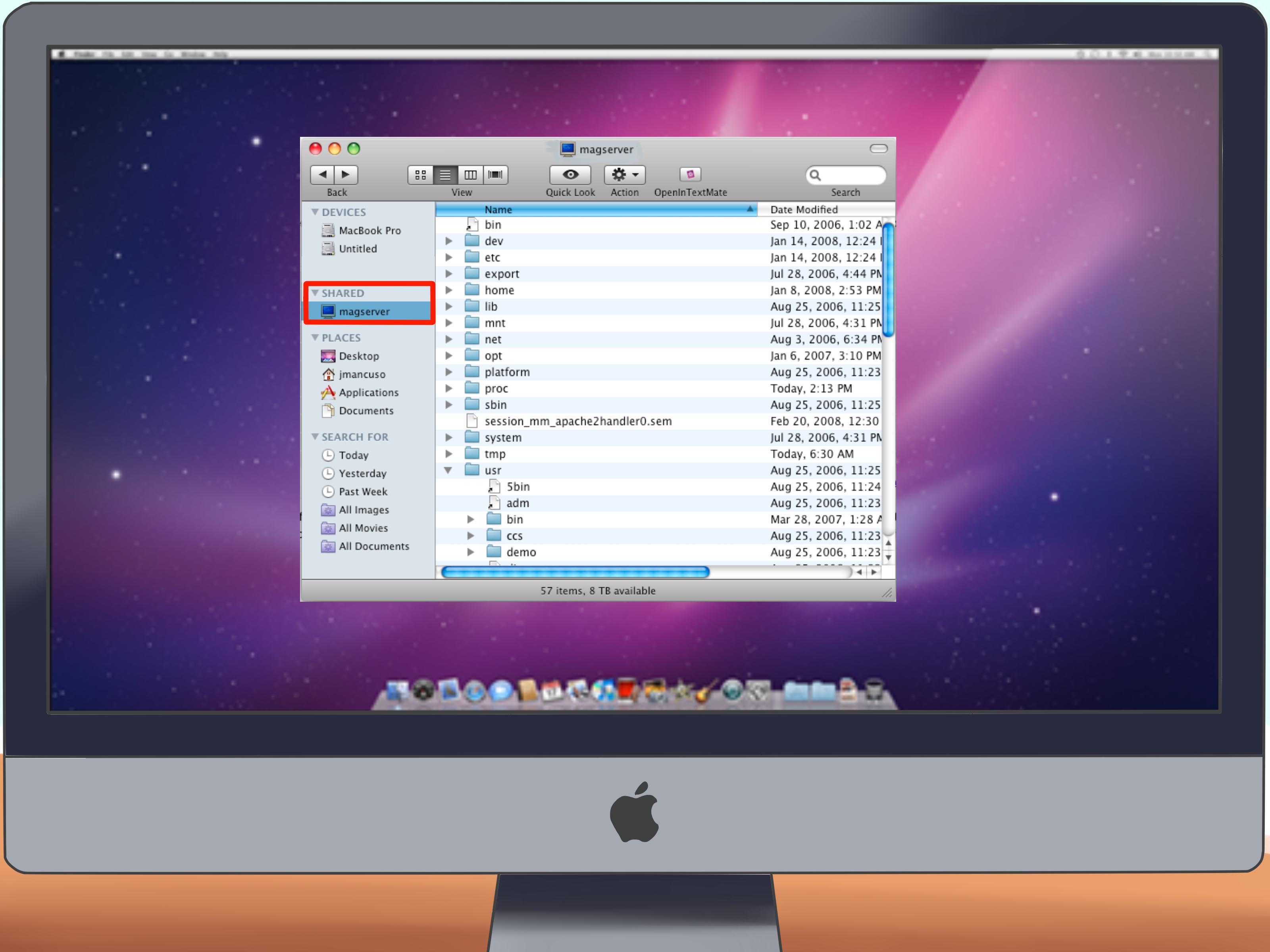Sort by the Date Modified column
The image size is (1270, 952).
coord(825,210)
